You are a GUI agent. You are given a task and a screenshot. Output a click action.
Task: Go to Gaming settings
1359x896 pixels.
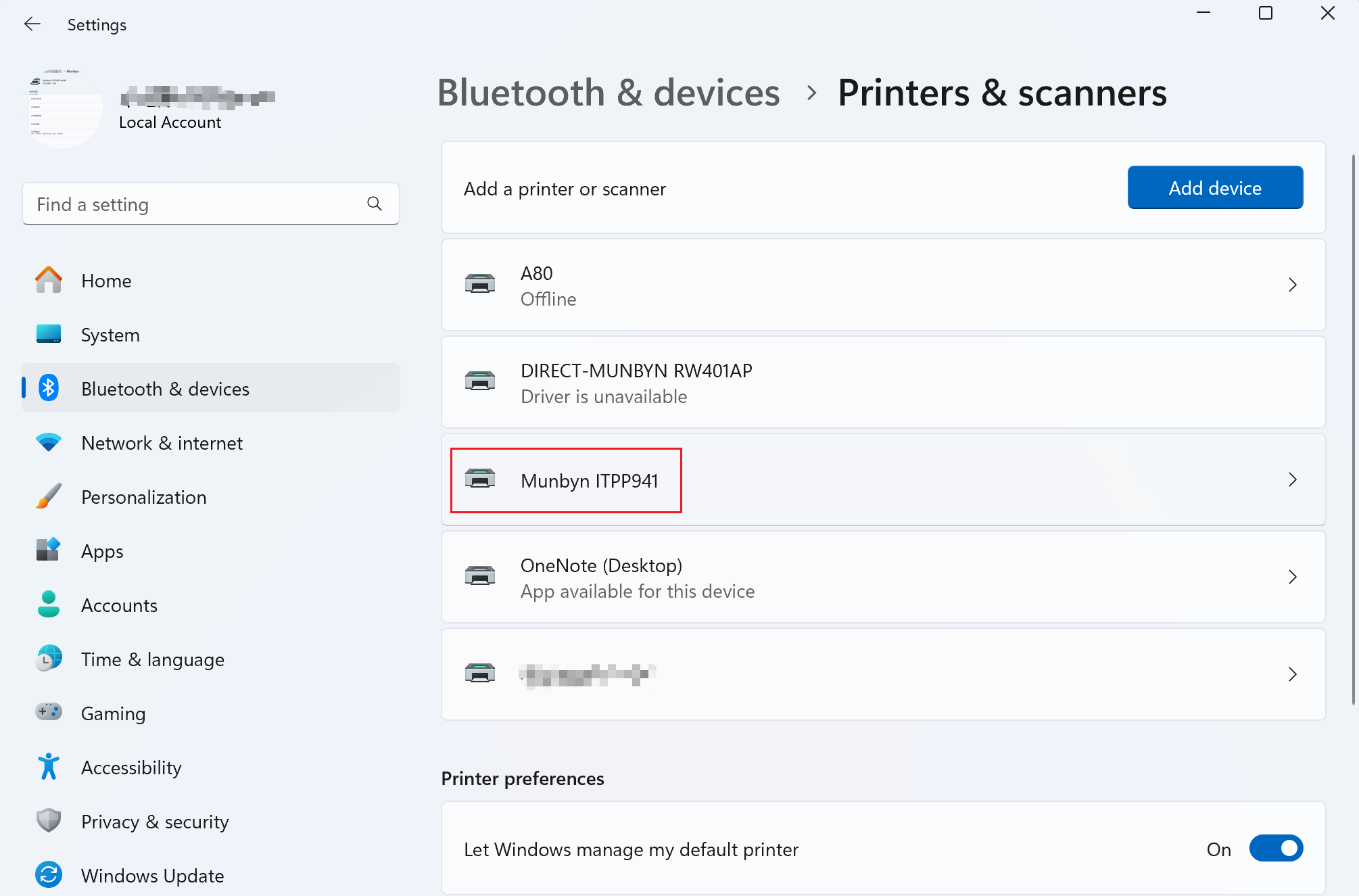[x=211, y=713]
